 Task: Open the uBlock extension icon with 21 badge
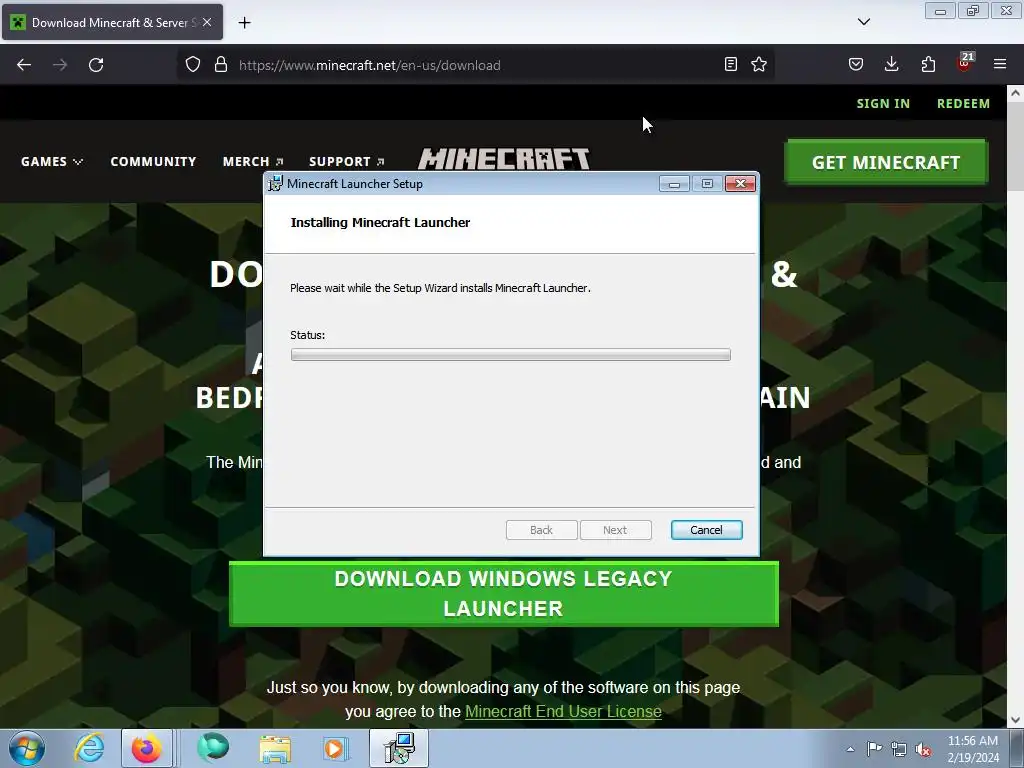click(x=965, y=63)
